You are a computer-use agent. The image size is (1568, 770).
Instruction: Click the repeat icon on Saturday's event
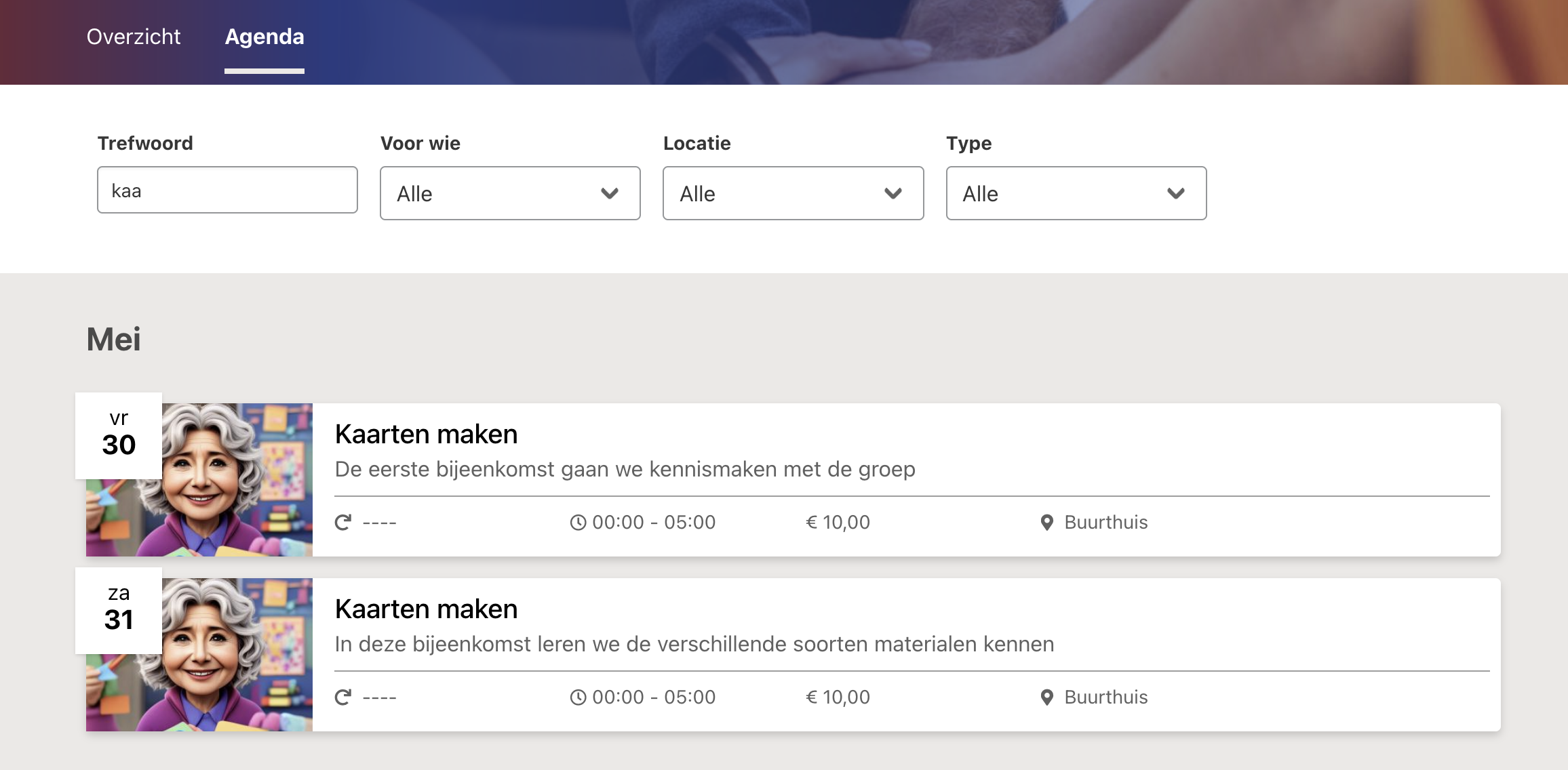coord(343,697)
